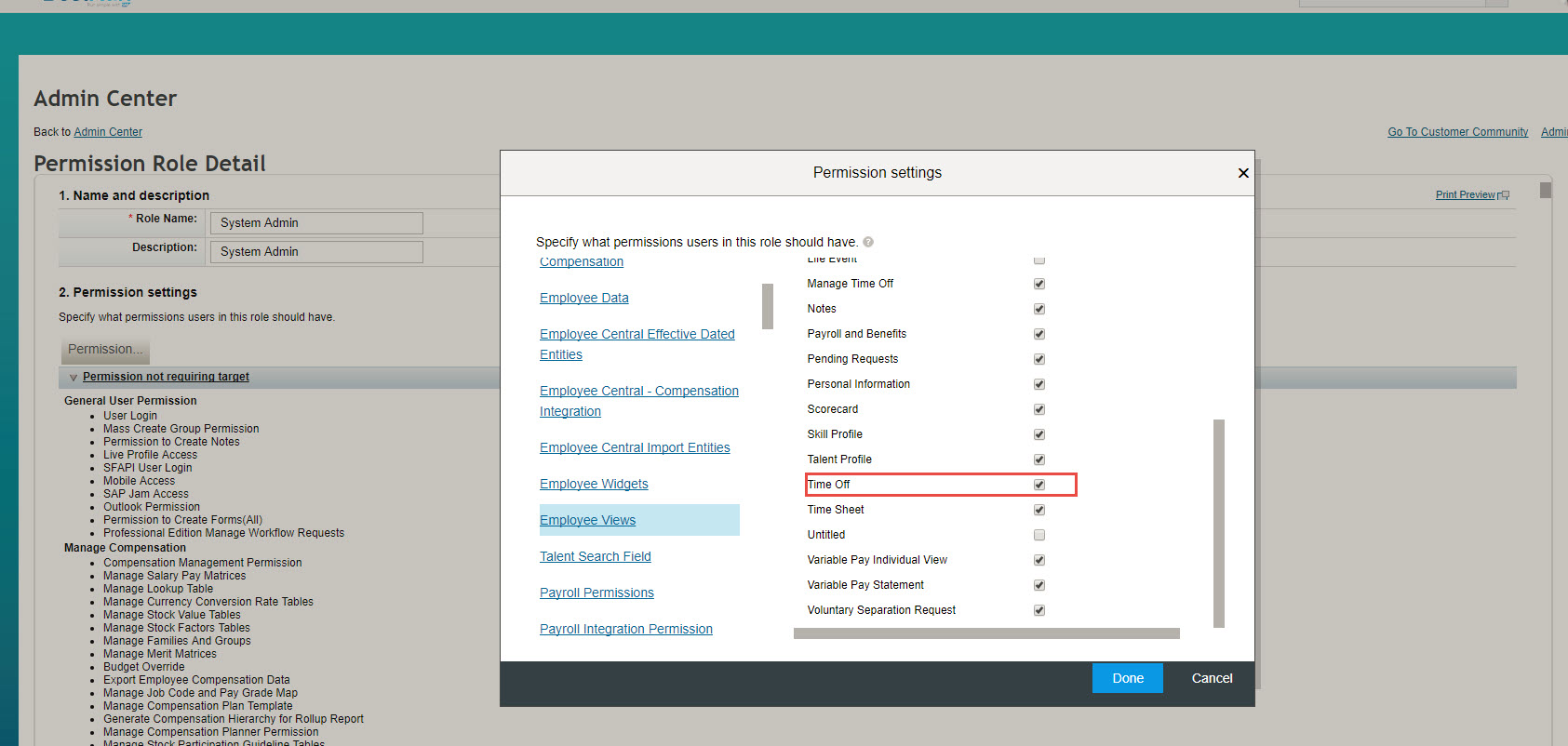Open Payroll Integration Permission category
Image resolution: width=1568 pixels, height=746 pixels.
coord(626,629)
